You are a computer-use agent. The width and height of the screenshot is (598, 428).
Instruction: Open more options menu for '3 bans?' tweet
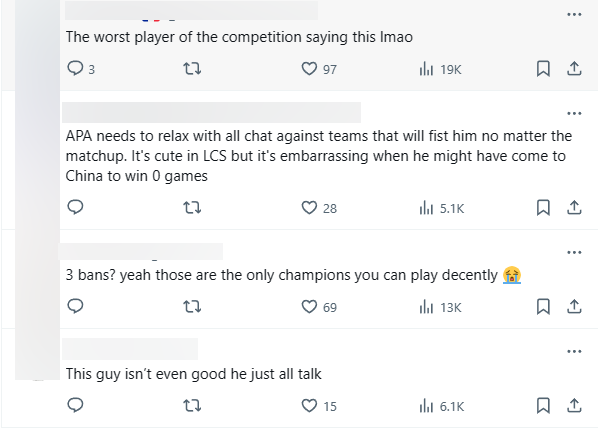[x=574, y=252]
